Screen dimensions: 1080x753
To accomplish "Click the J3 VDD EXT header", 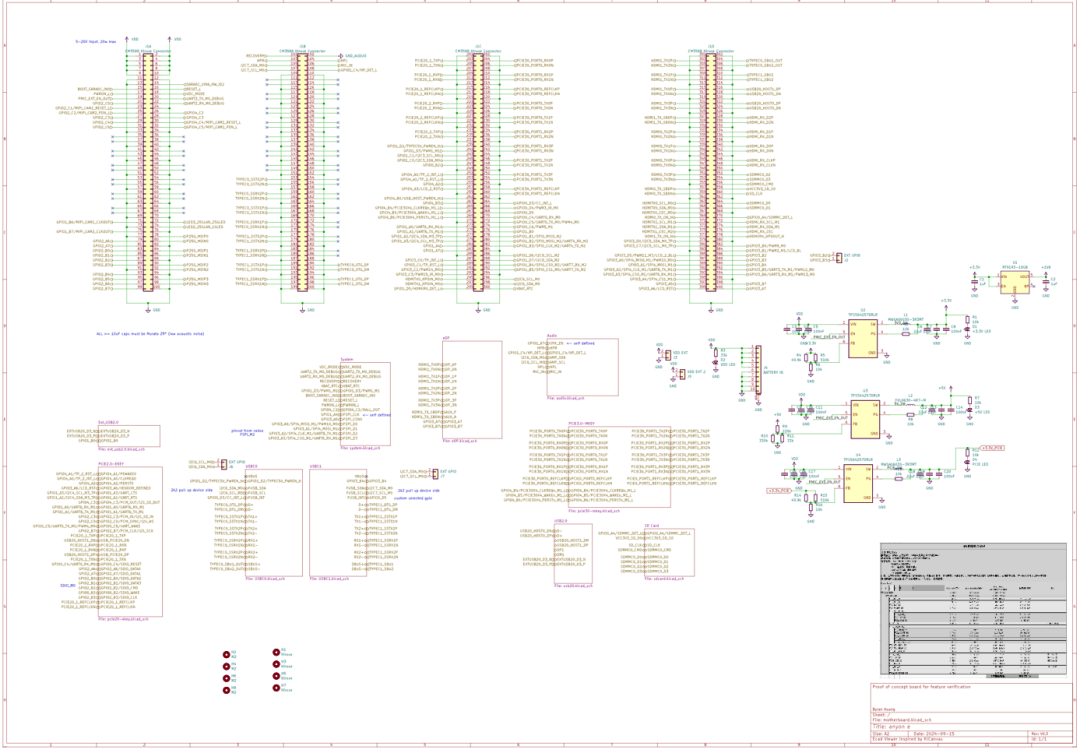I will point(667,355).
